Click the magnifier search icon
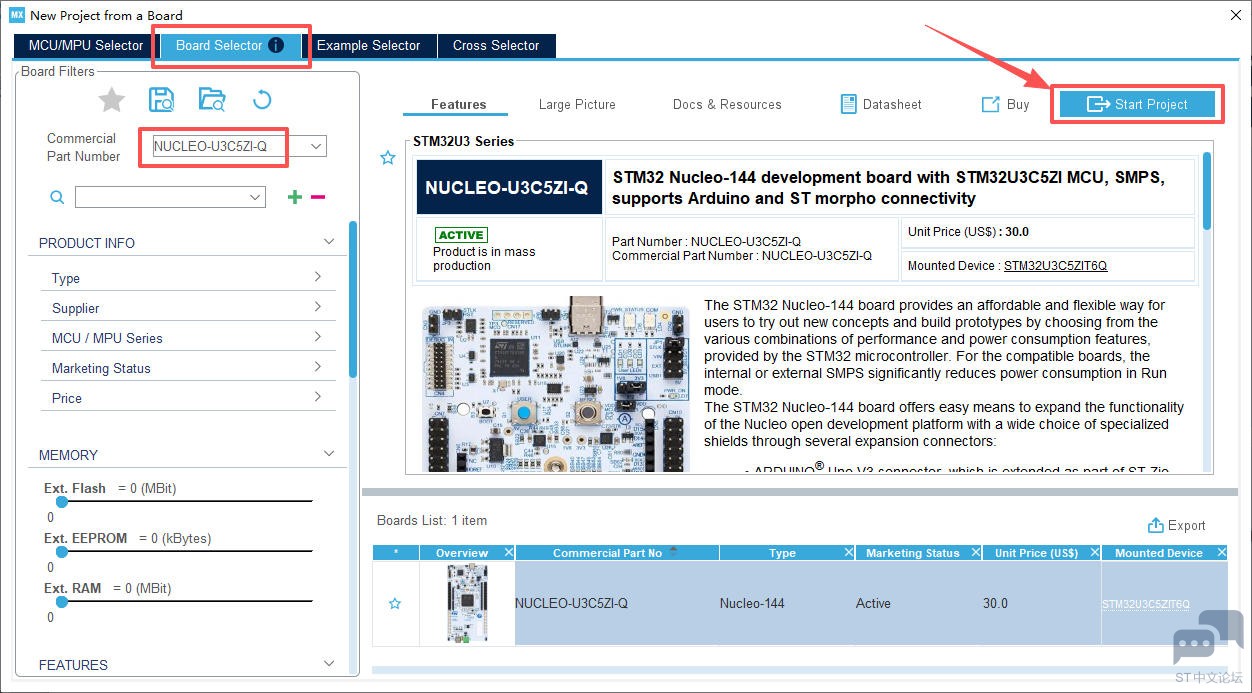1252x693 pixels. (x=57, y=197)
